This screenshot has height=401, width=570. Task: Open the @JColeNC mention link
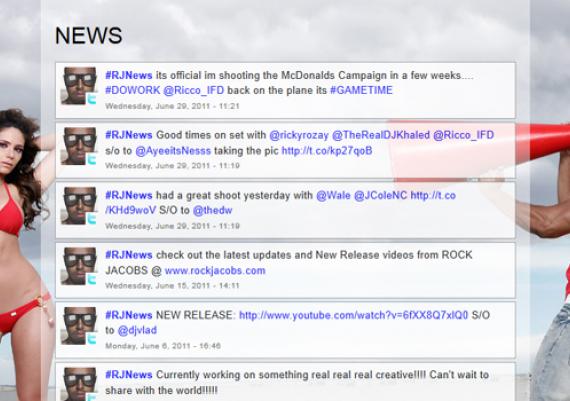click(380, 196)
